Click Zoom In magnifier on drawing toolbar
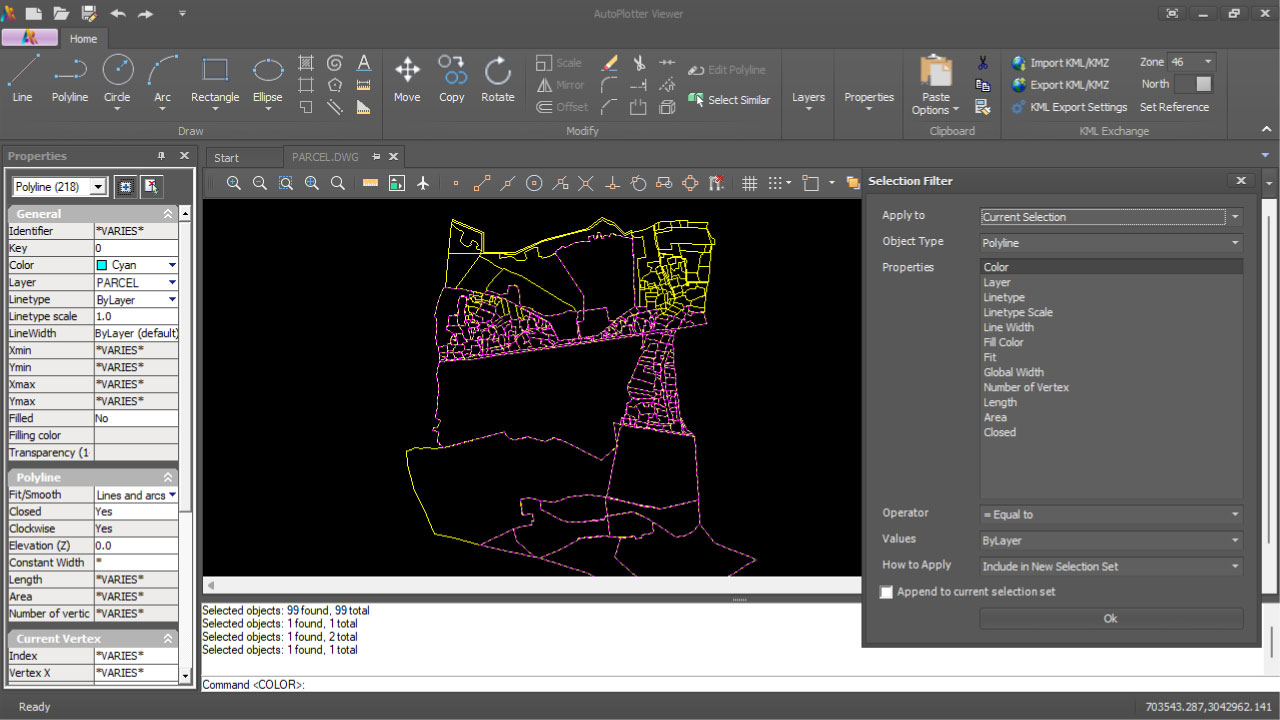Screen dimensions: 1280x720 pyautogui.click(x=234, y=183)
